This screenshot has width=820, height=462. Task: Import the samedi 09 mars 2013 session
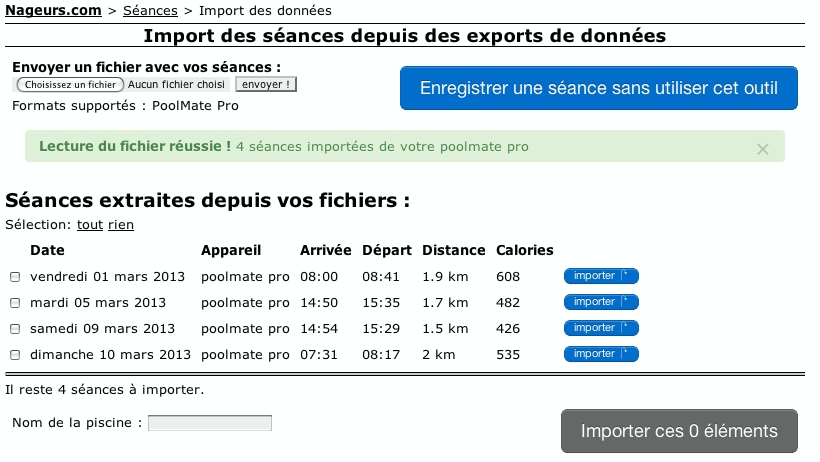601,328
